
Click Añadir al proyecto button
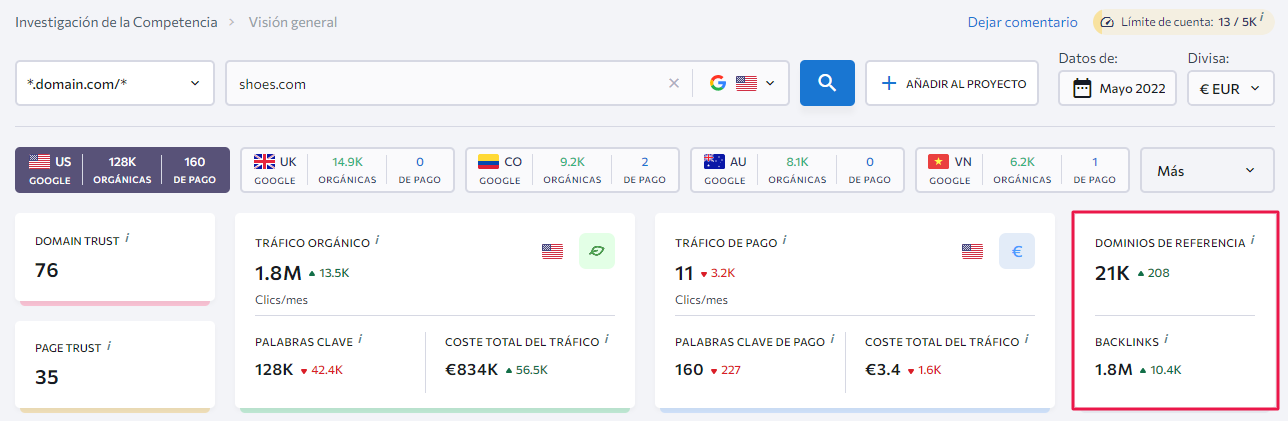click(953, 84)
